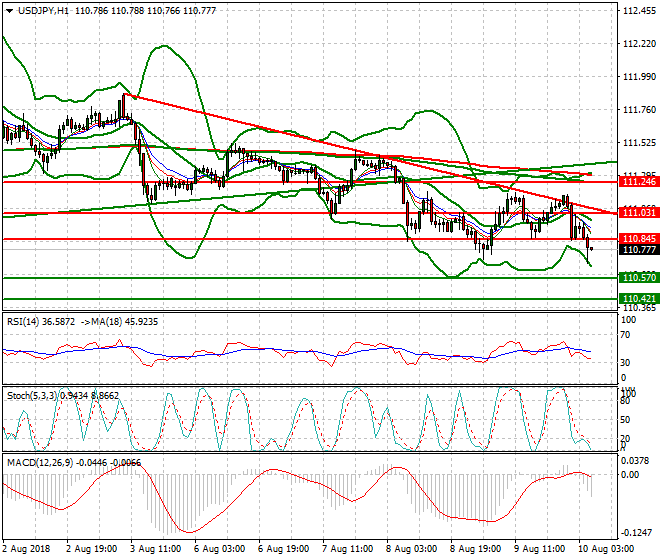Click the USDJPY,H1 chart title text

(43, 11)
